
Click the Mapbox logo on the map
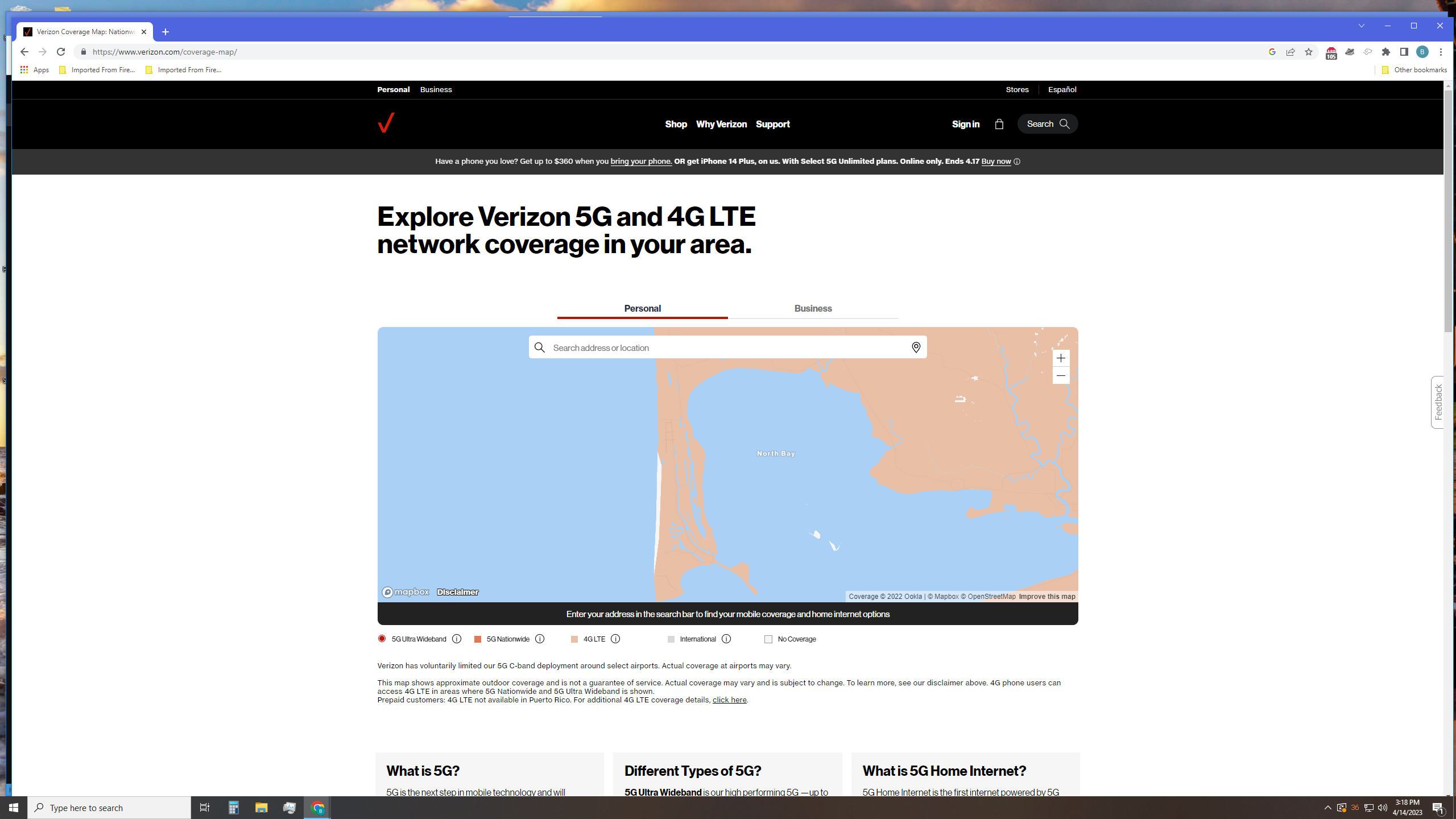(x=406, y=592)
